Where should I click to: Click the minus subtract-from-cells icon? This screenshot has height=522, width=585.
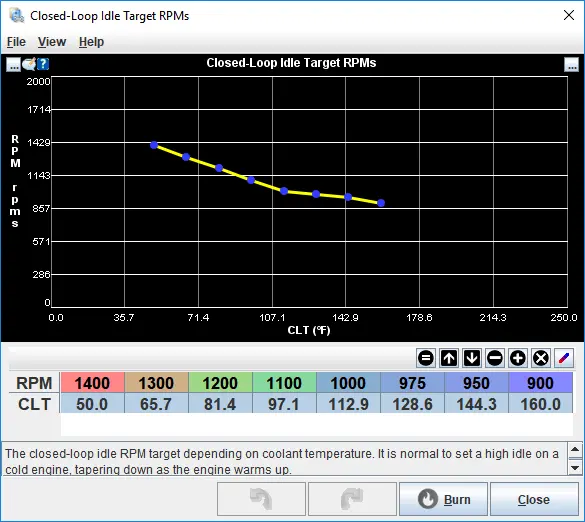pyautogui.click(x=495, y=358)
